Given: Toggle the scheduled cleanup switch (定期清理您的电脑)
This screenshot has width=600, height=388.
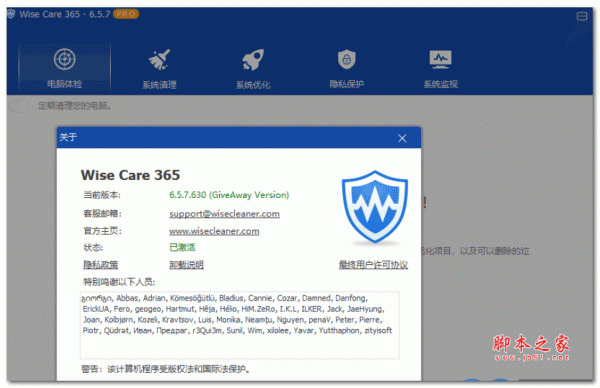Looking at the screenshot, I should [19, 106].
